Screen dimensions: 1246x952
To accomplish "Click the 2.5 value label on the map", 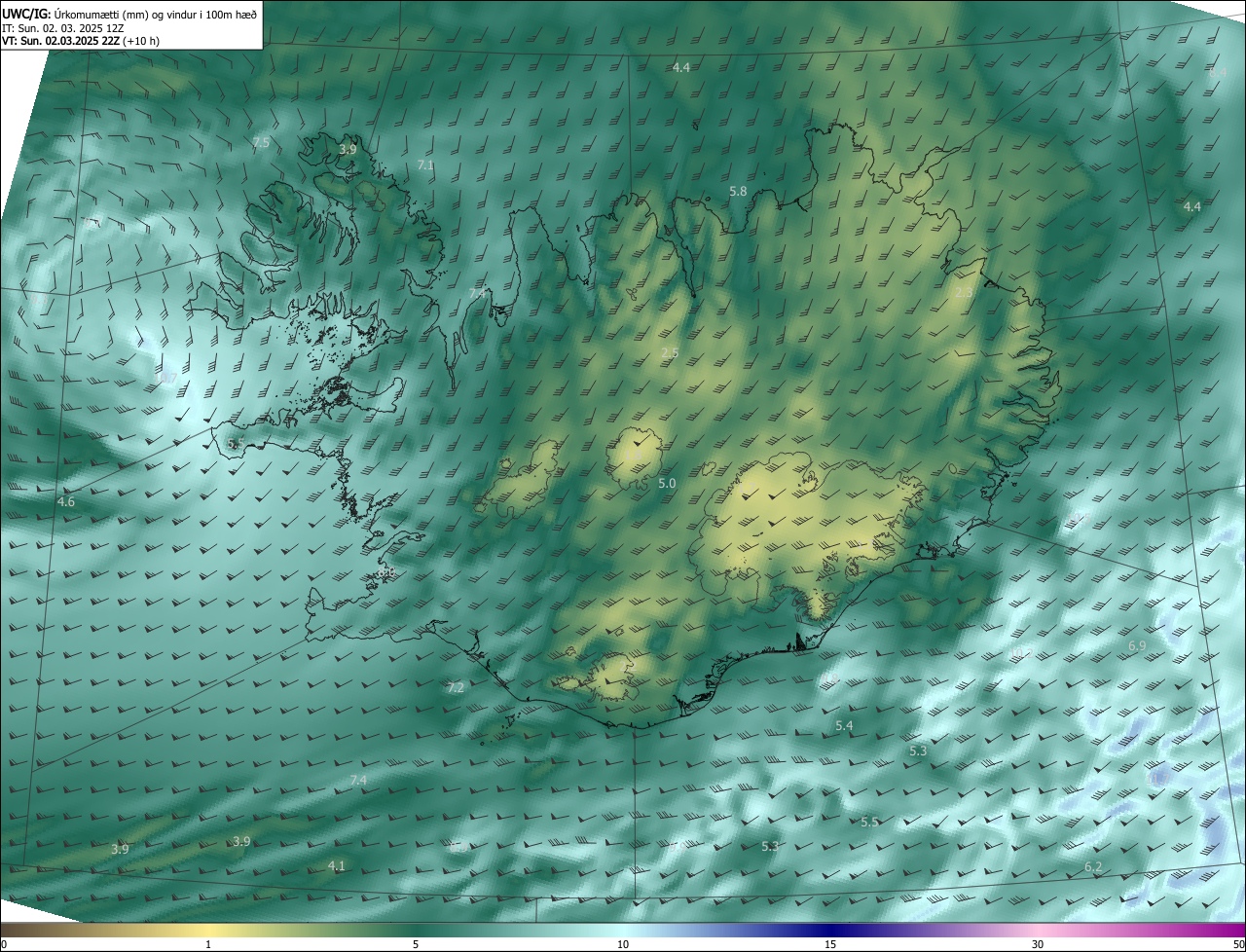I will pos(670,352).
